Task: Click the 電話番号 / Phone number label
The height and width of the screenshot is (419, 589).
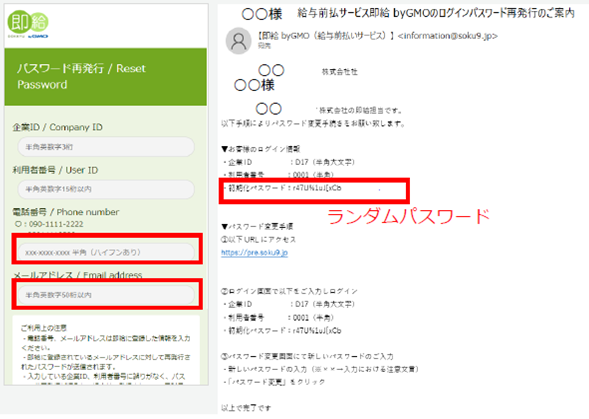Action: pyautogui.click(x=66, y=212)
